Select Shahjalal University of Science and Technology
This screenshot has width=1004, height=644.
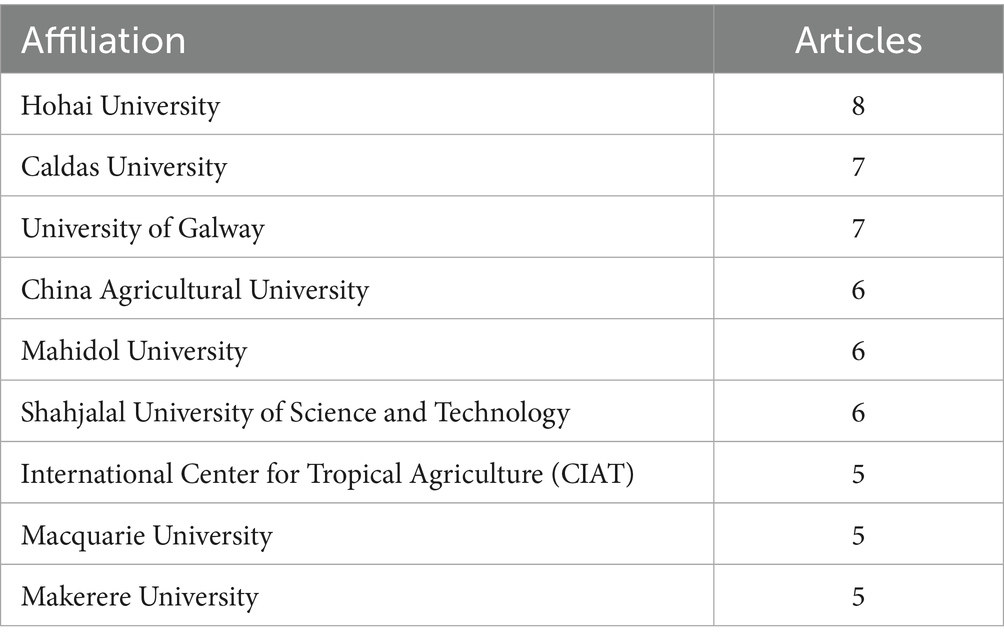click(295, 412)
